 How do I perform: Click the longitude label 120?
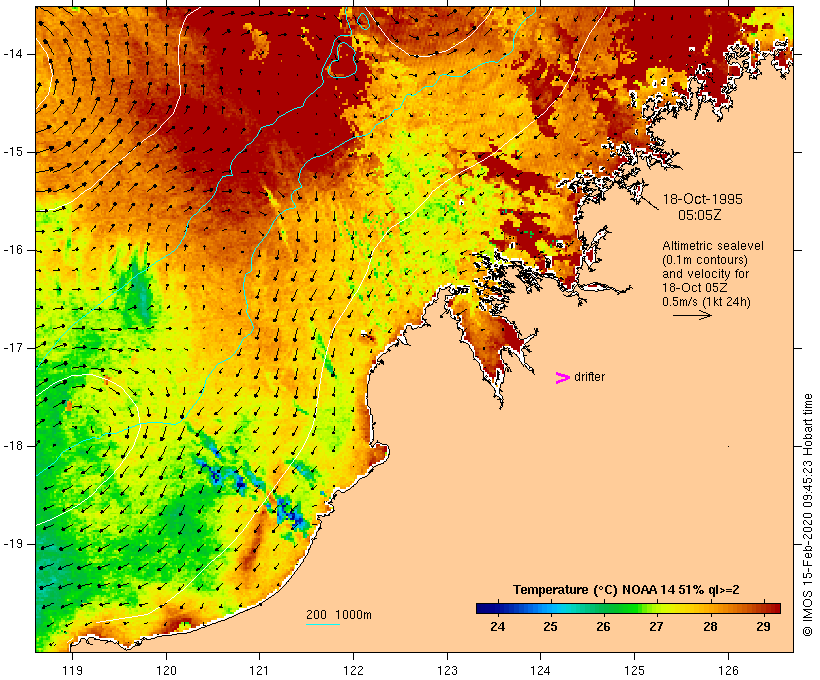point(166,670)
